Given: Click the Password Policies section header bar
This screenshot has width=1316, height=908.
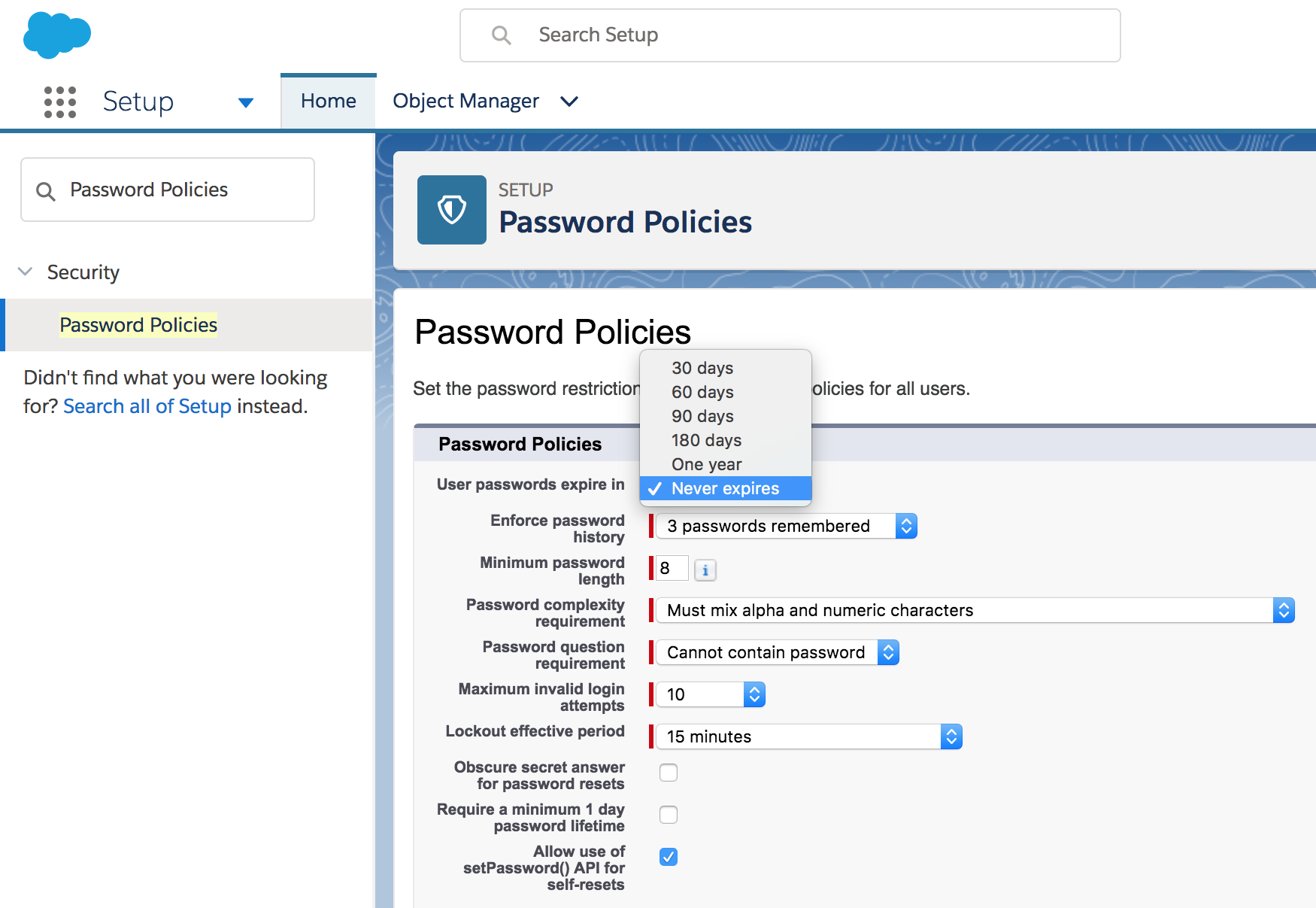Looking at the screenshot, I should pyautogui.click(x=865, y=444).
